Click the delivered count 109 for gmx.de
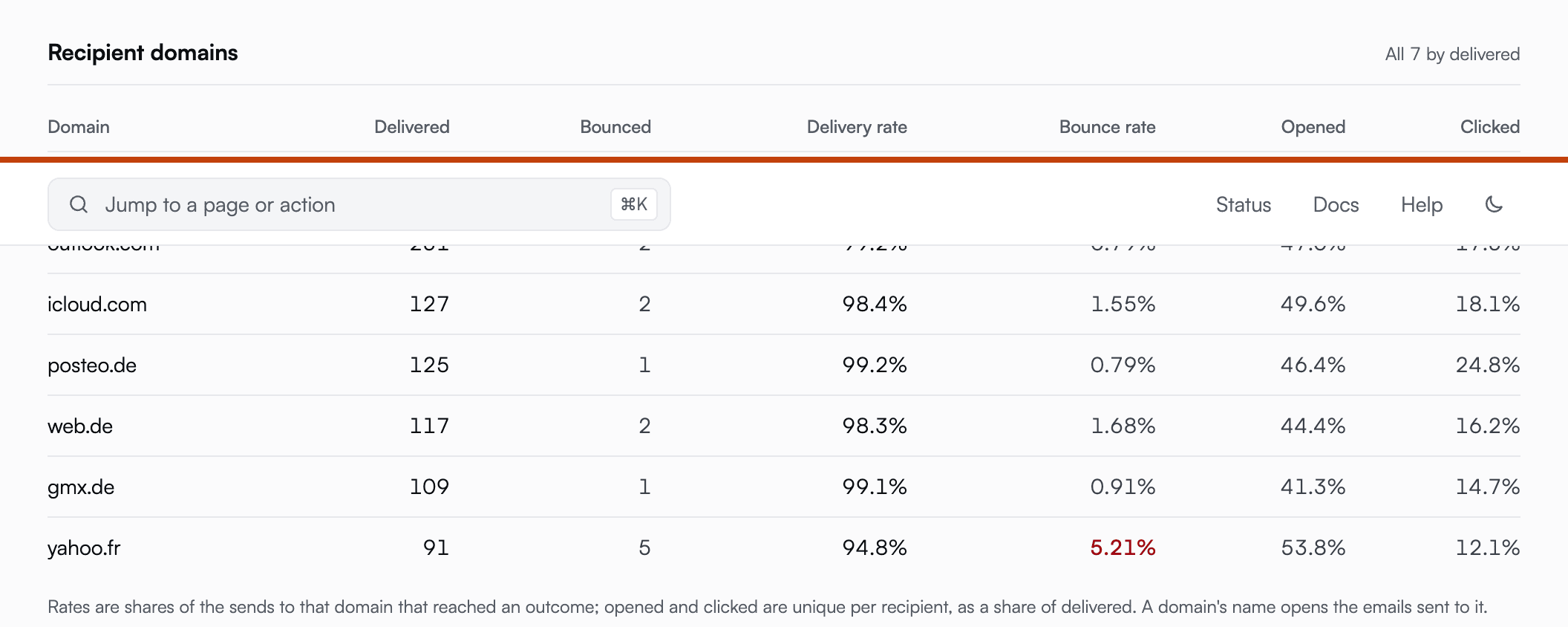This screenshot has height=627, width=1568. tap(429, 487)
